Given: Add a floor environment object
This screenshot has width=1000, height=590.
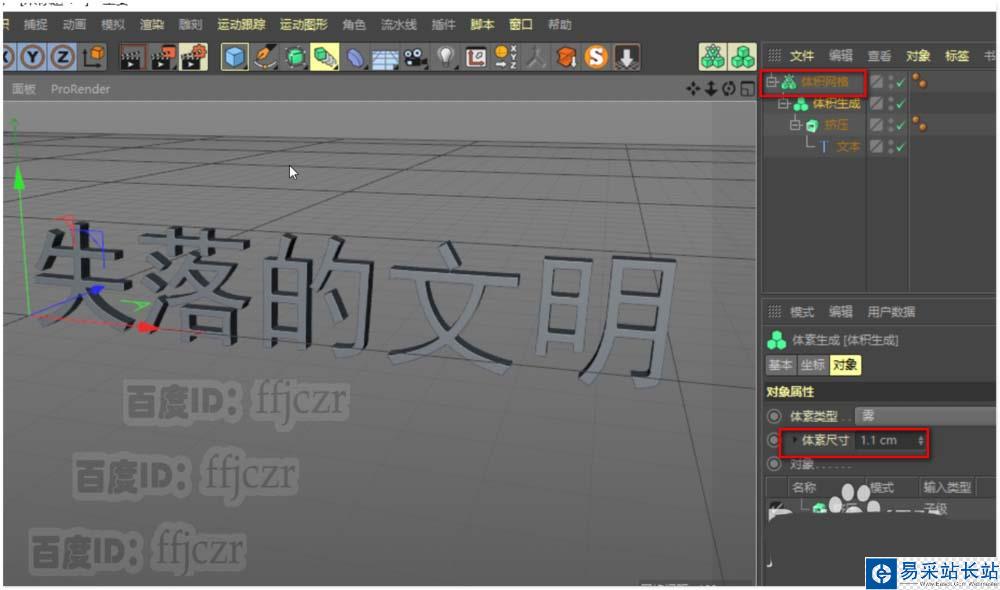Looking at the screenshot, I should (x=385, y=57).
